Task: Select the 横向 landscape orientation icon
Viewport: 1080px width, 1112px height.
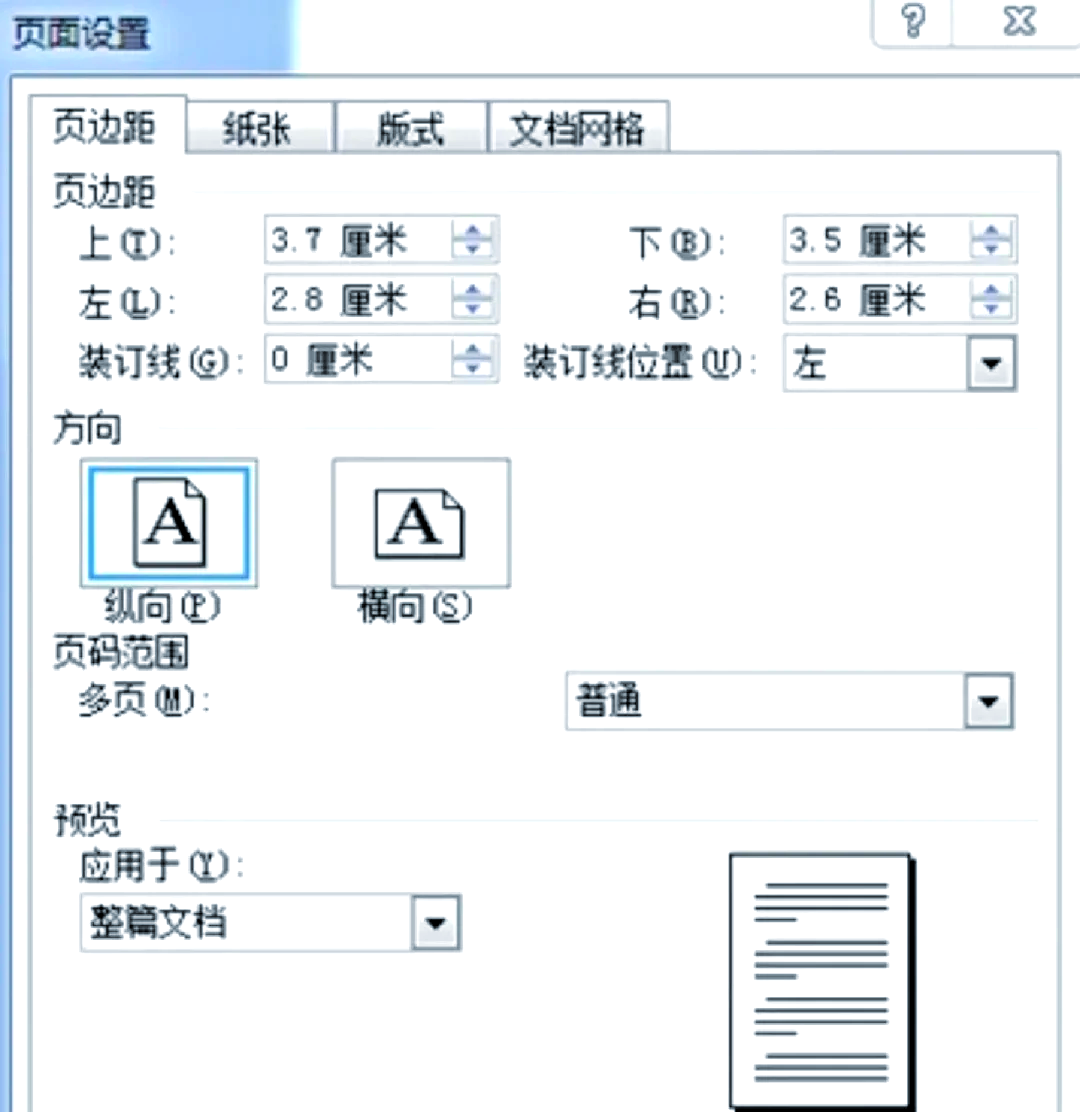Action: tap(421, 523)
